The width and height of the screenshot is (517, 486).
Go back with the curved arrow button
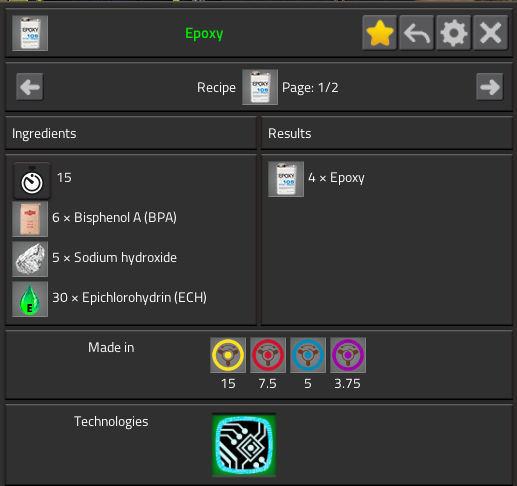pos(417,33)
